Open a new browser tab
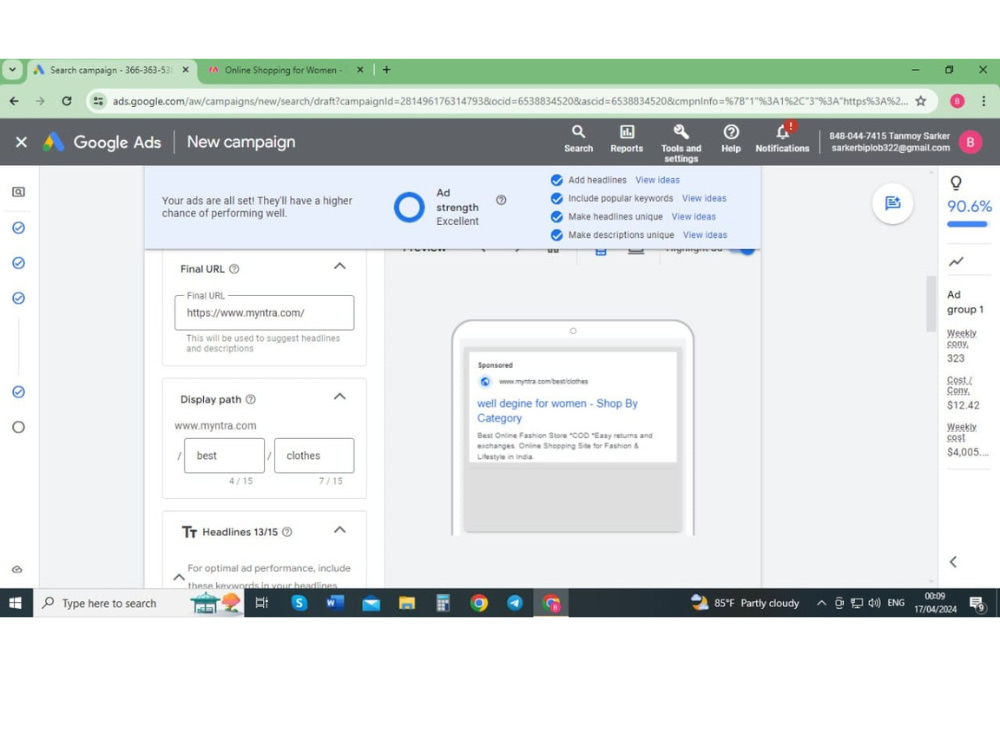Screen dimensions: 1000x750 [386, 70]
